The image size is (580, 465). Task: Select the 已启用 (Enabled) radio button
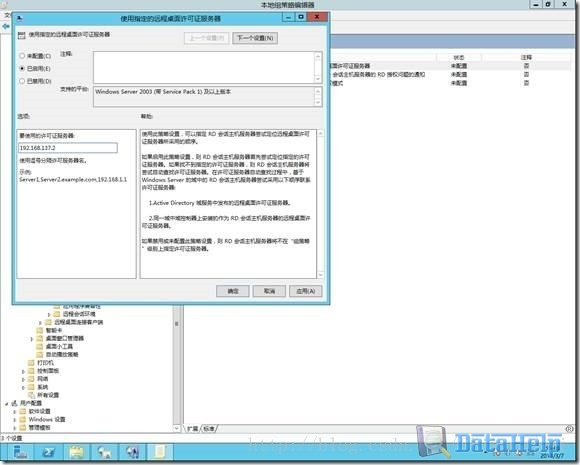[x=22, y=68]
